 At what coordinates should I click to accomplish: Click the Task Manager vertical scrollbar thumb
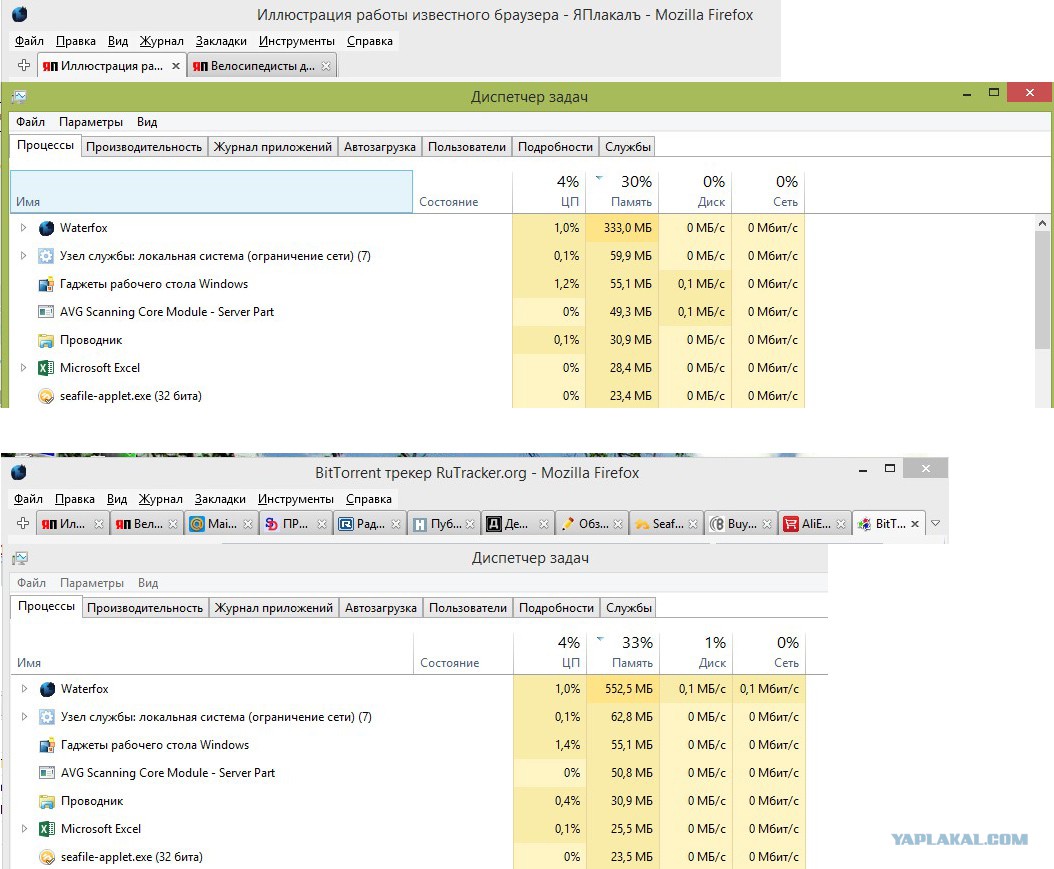tap(1043, 290)
